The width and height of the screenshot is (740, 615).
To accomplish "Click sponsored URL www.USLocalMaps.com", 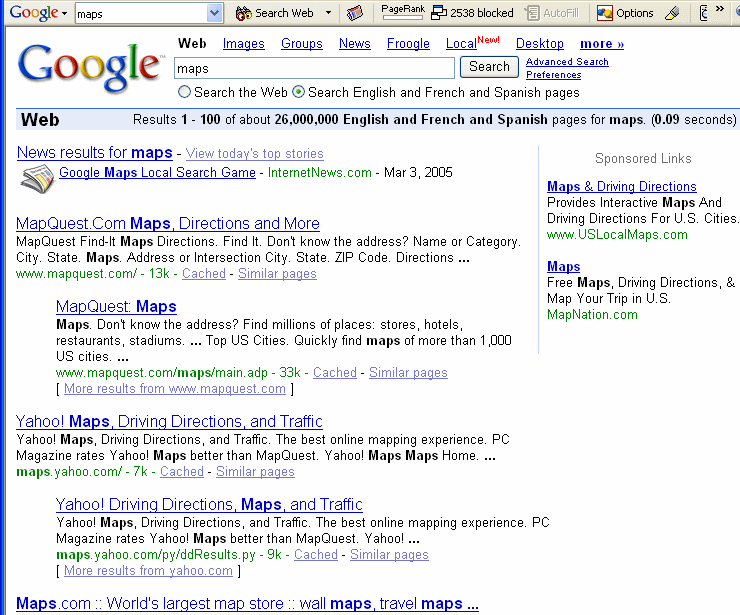I will click(617, 235).
